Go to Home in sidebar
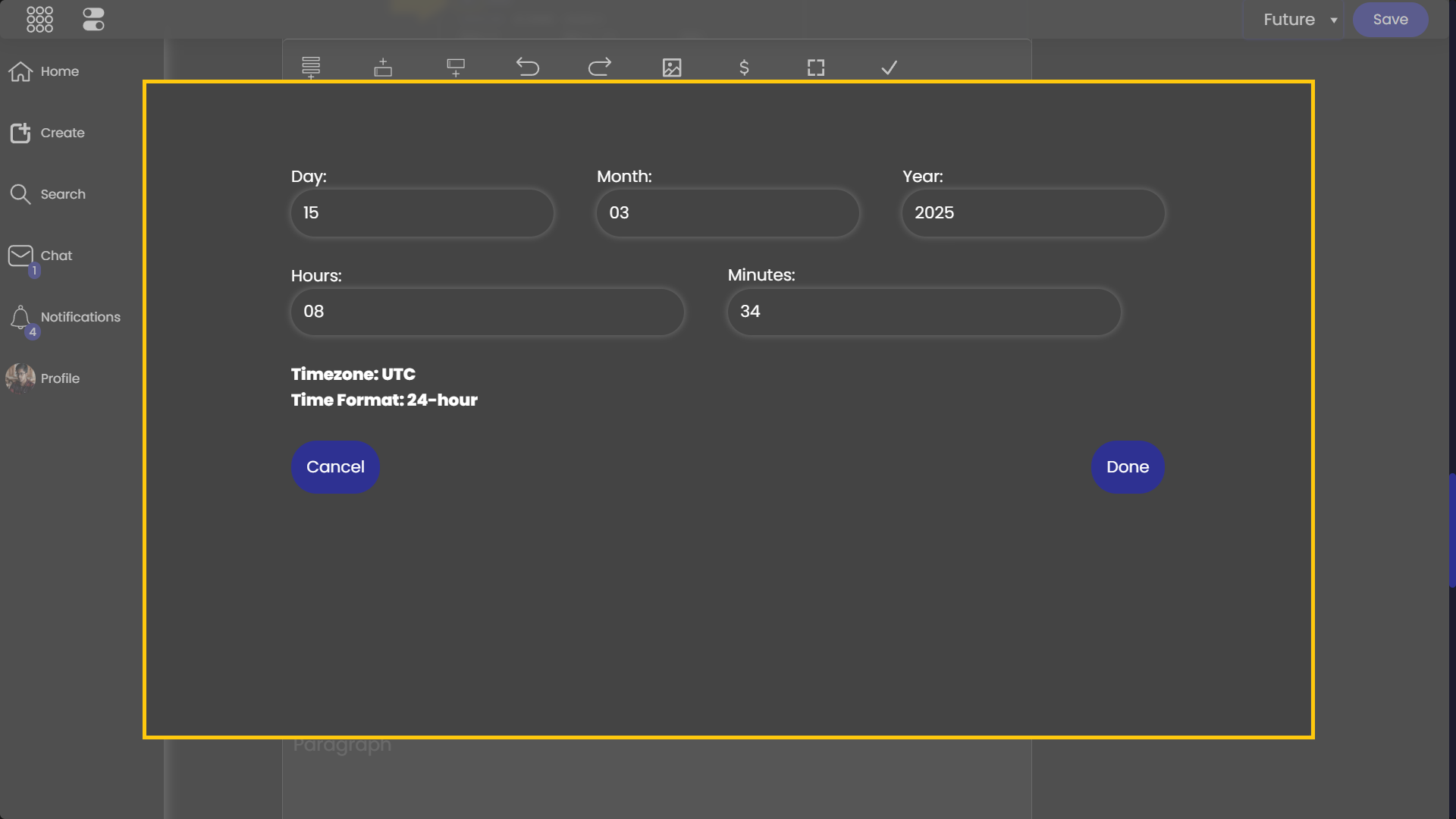The width and height of the screenshot is (1456, 819). pyautogui.click(x=44, y=71)
